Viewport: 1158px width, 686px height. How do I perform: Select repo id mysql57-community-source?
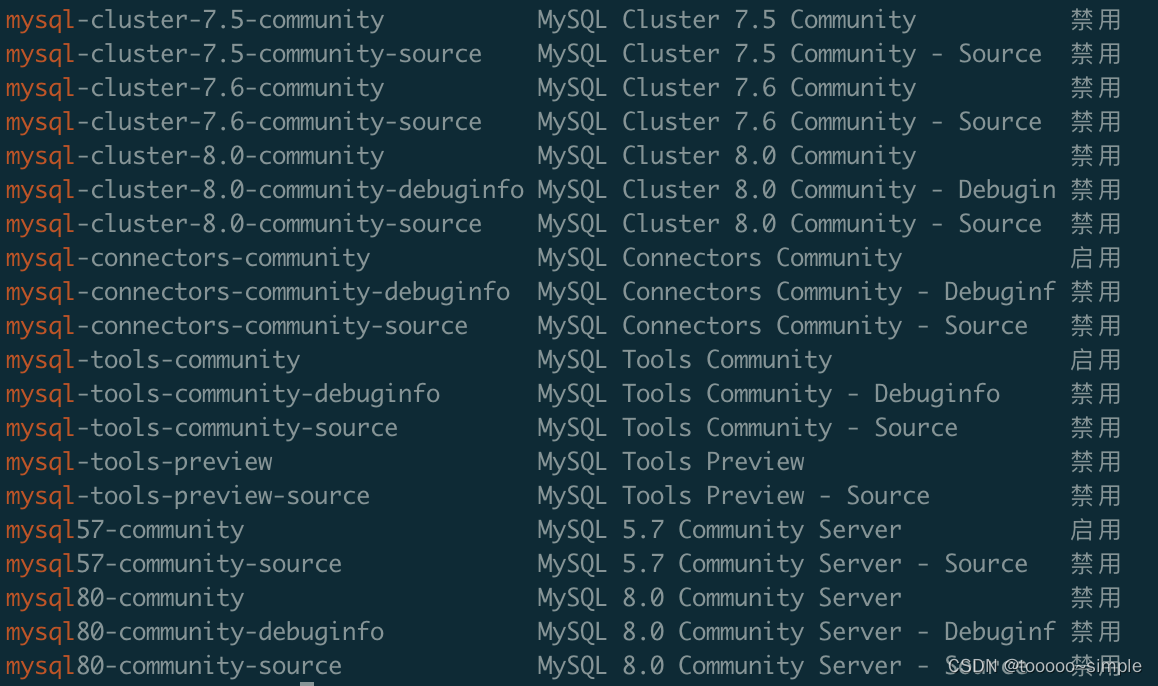point(174,563)
